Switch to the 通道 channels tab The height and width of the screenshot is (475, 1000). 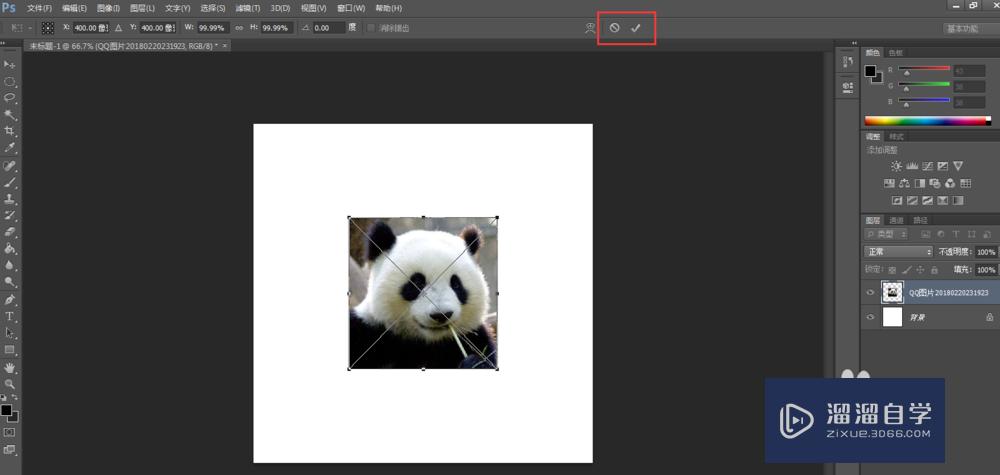coord(897,220)
